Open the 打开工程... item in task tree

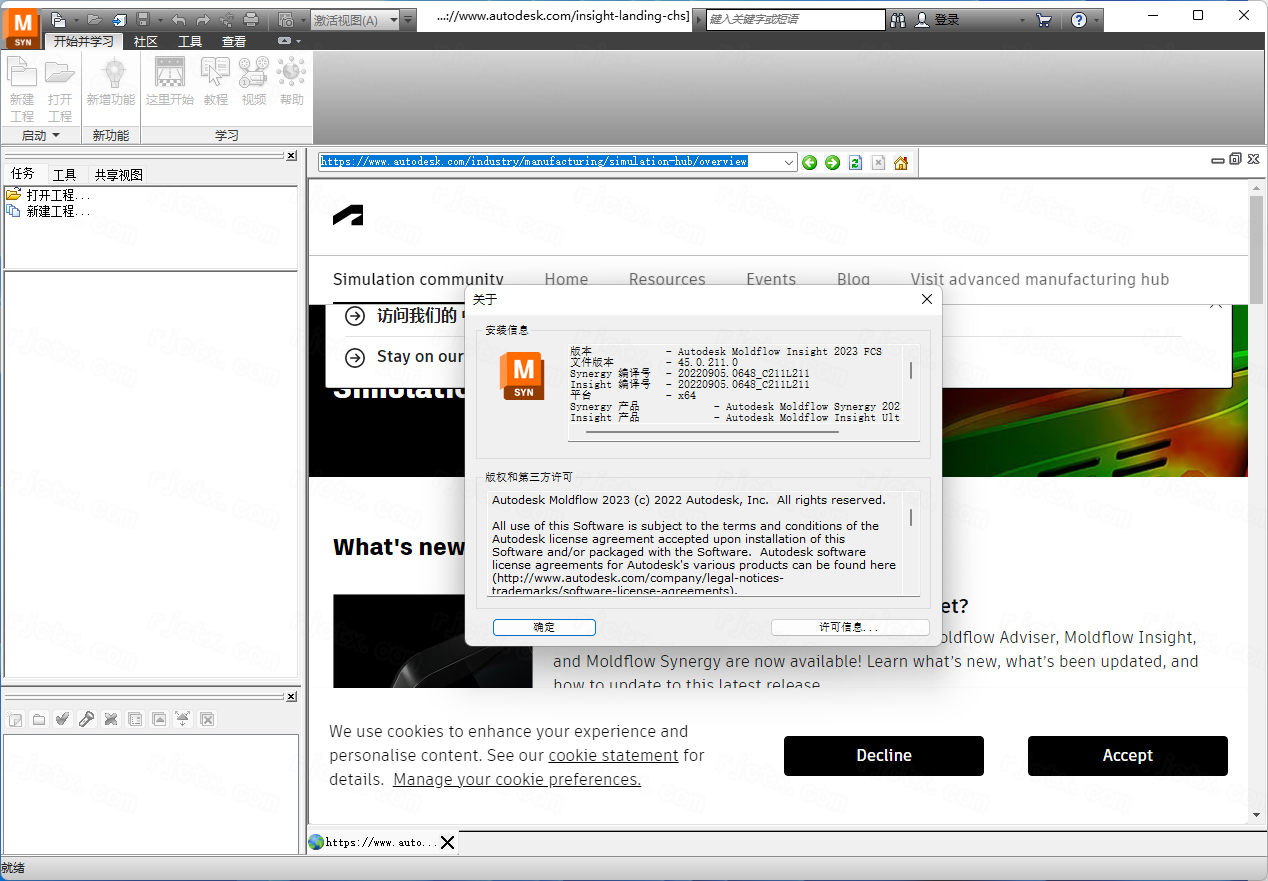click(58, 195)
